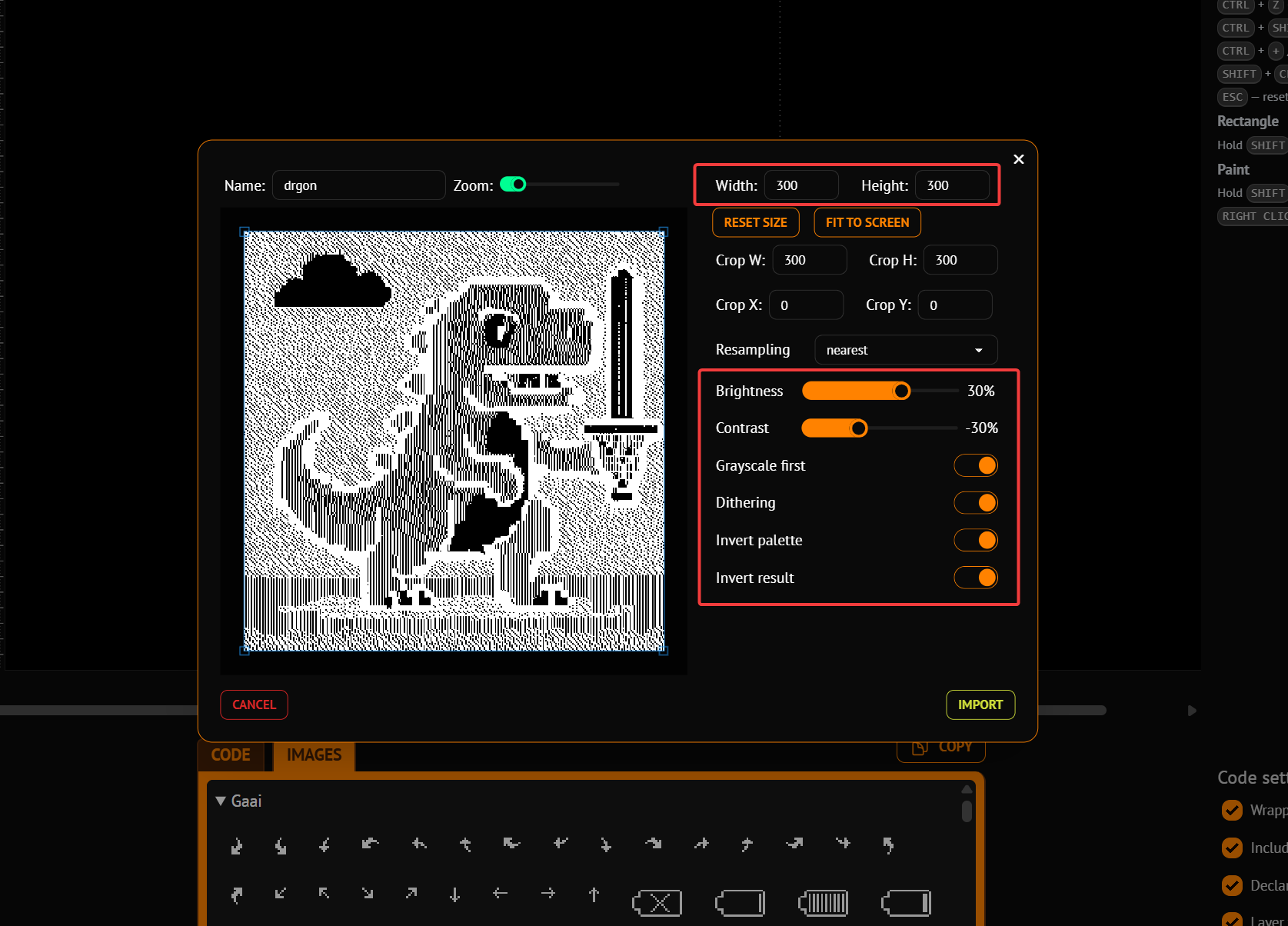Viewport: 1288px width, 926px height.
Task: Adjust the Brightness slider handle
Action: point(901,391)
